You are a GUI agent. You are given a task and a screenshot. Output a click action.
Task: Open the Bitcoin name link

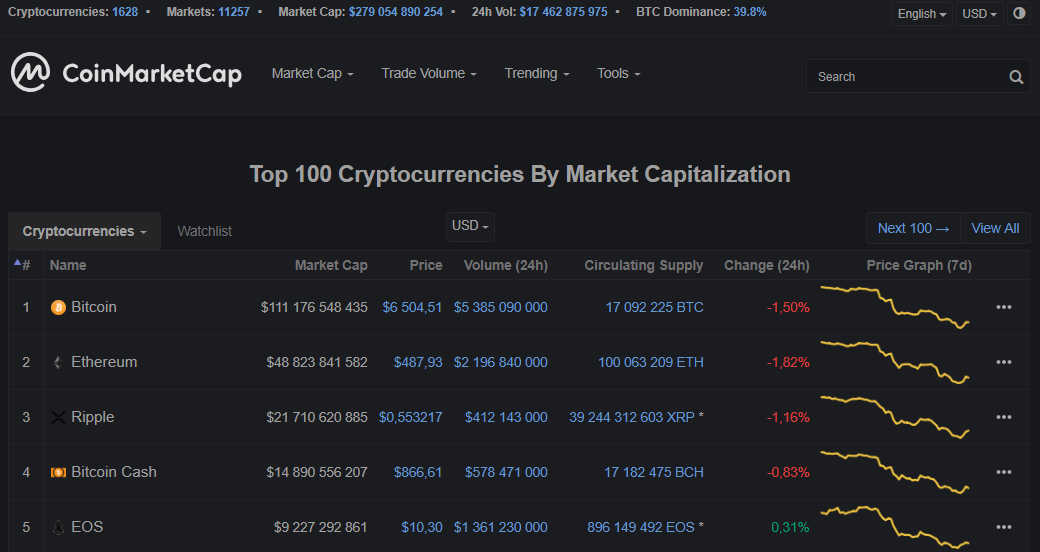pyautogui.click(x=94, y=307)
